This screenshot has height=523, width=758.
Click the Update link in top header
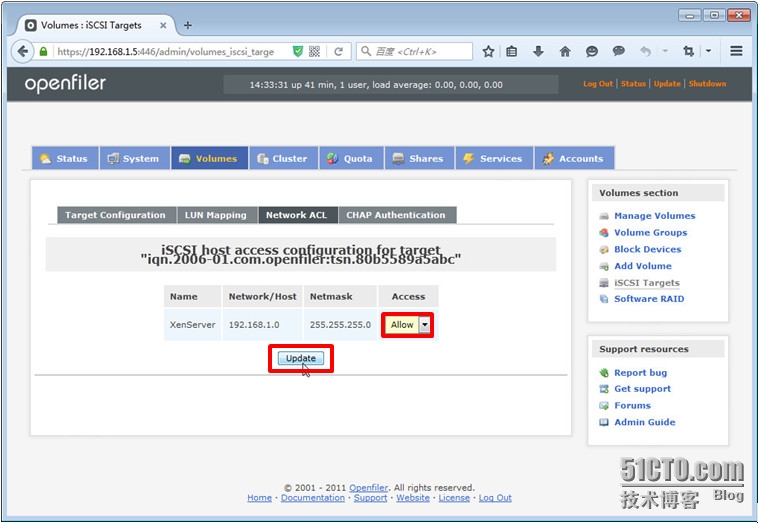667,84
